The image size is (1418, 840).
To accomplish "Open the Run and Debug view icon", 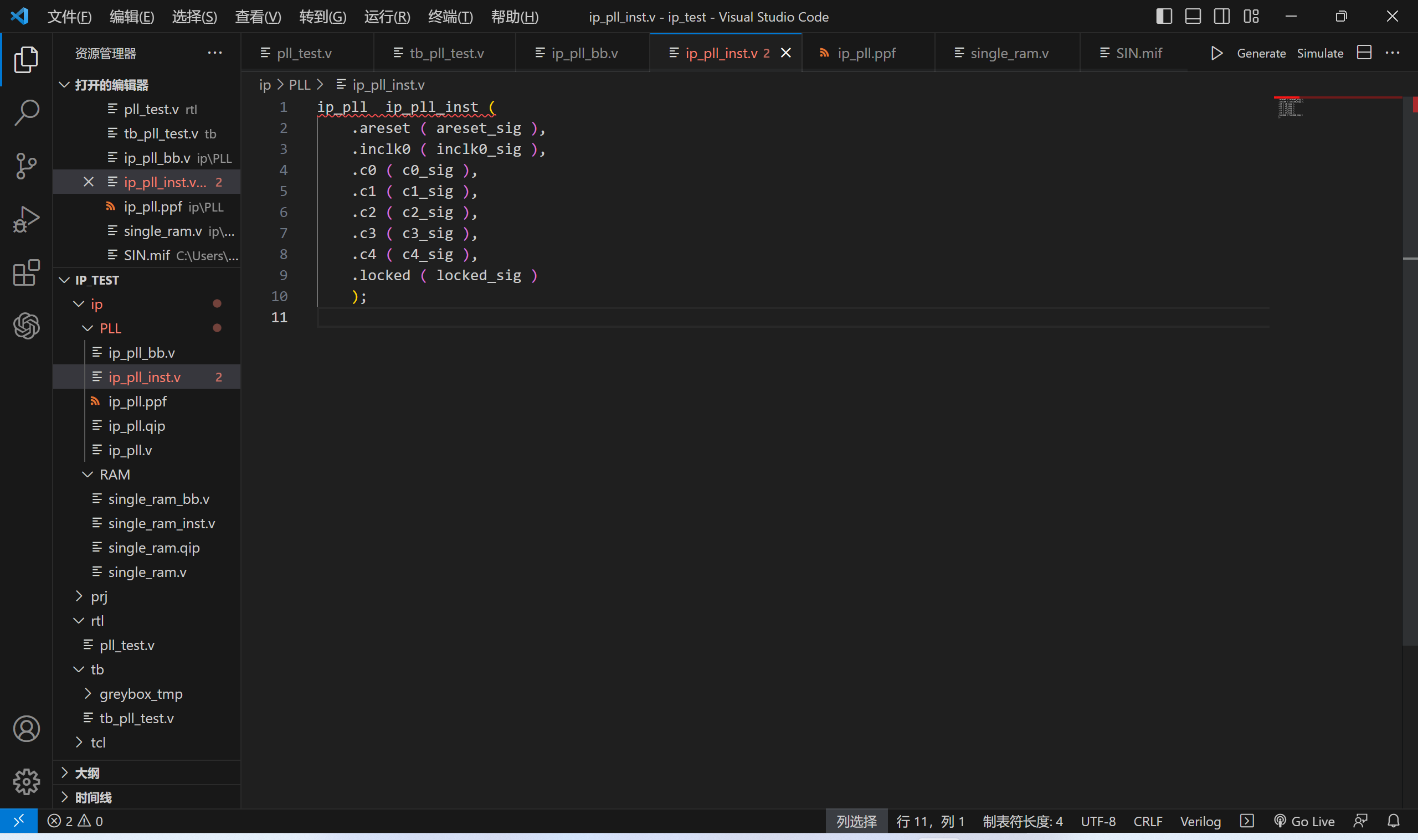I will pos(26,219).
